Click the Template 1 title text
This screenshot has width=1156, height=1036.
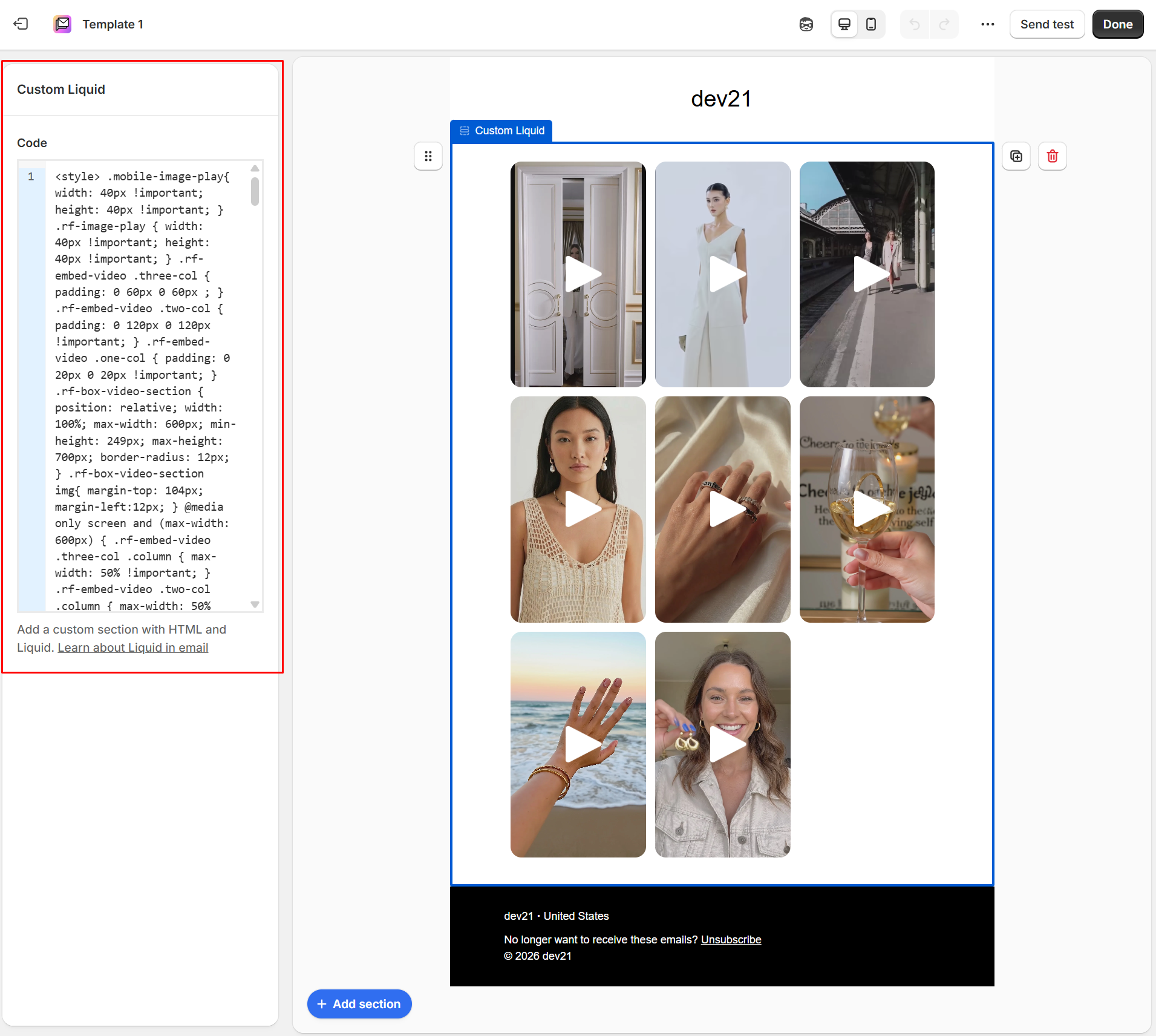pos(113,24)
